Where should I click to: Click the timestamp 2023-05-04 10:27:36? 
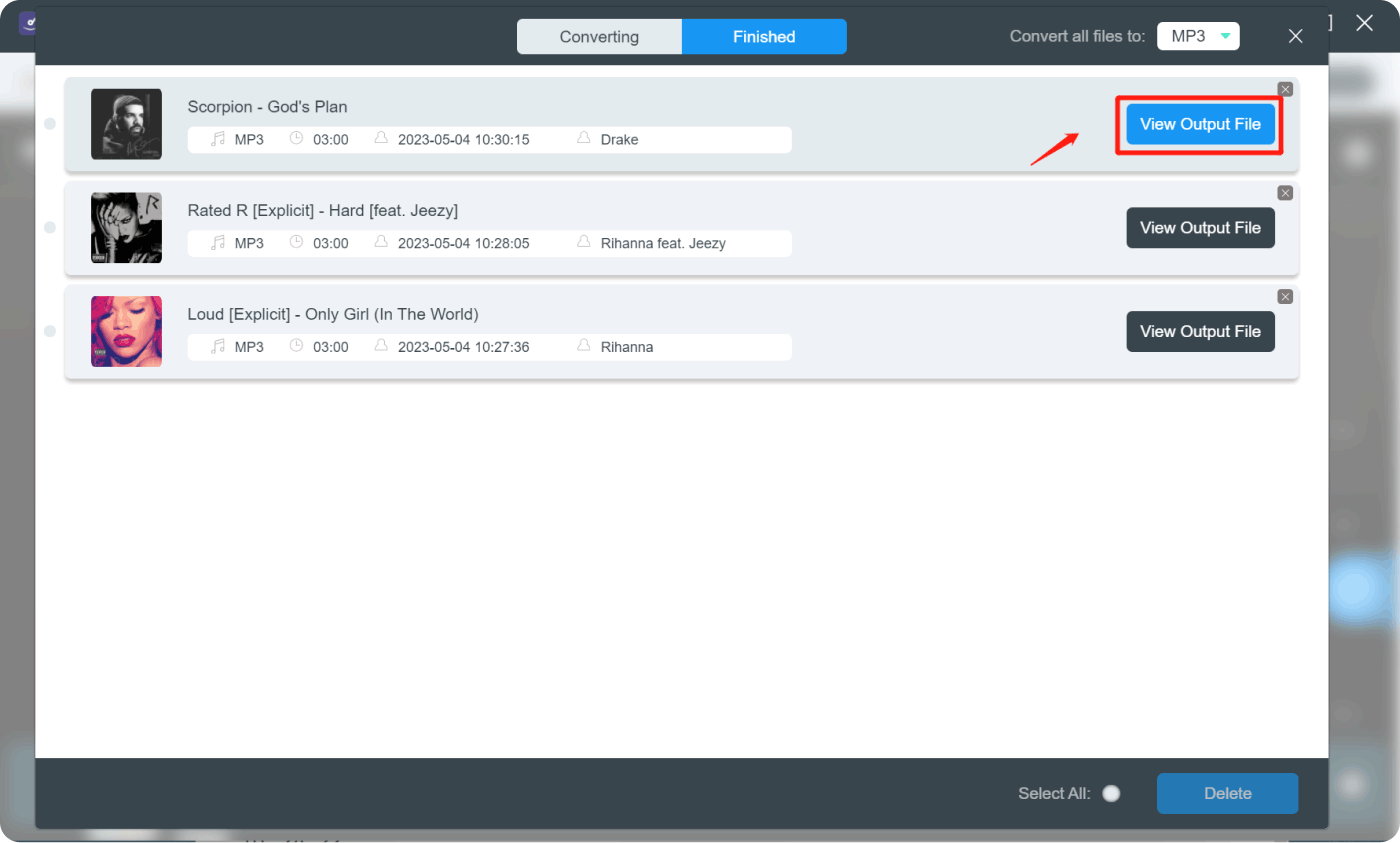464,347
